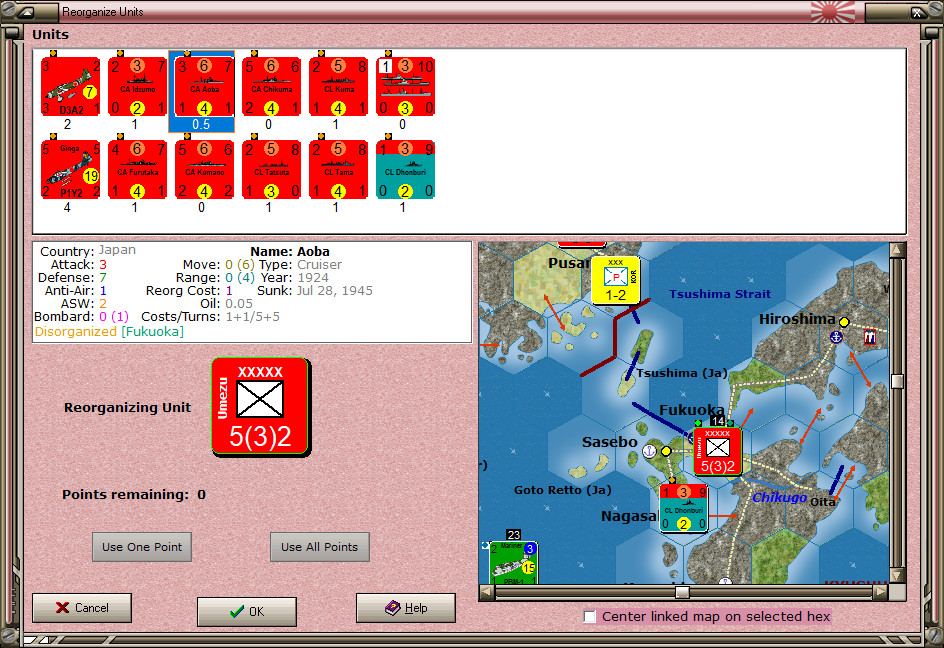This screenshot has height=648, width=944.
Task: Select the D3A2 aircraft unit counter
Action: tap(70, 86)
